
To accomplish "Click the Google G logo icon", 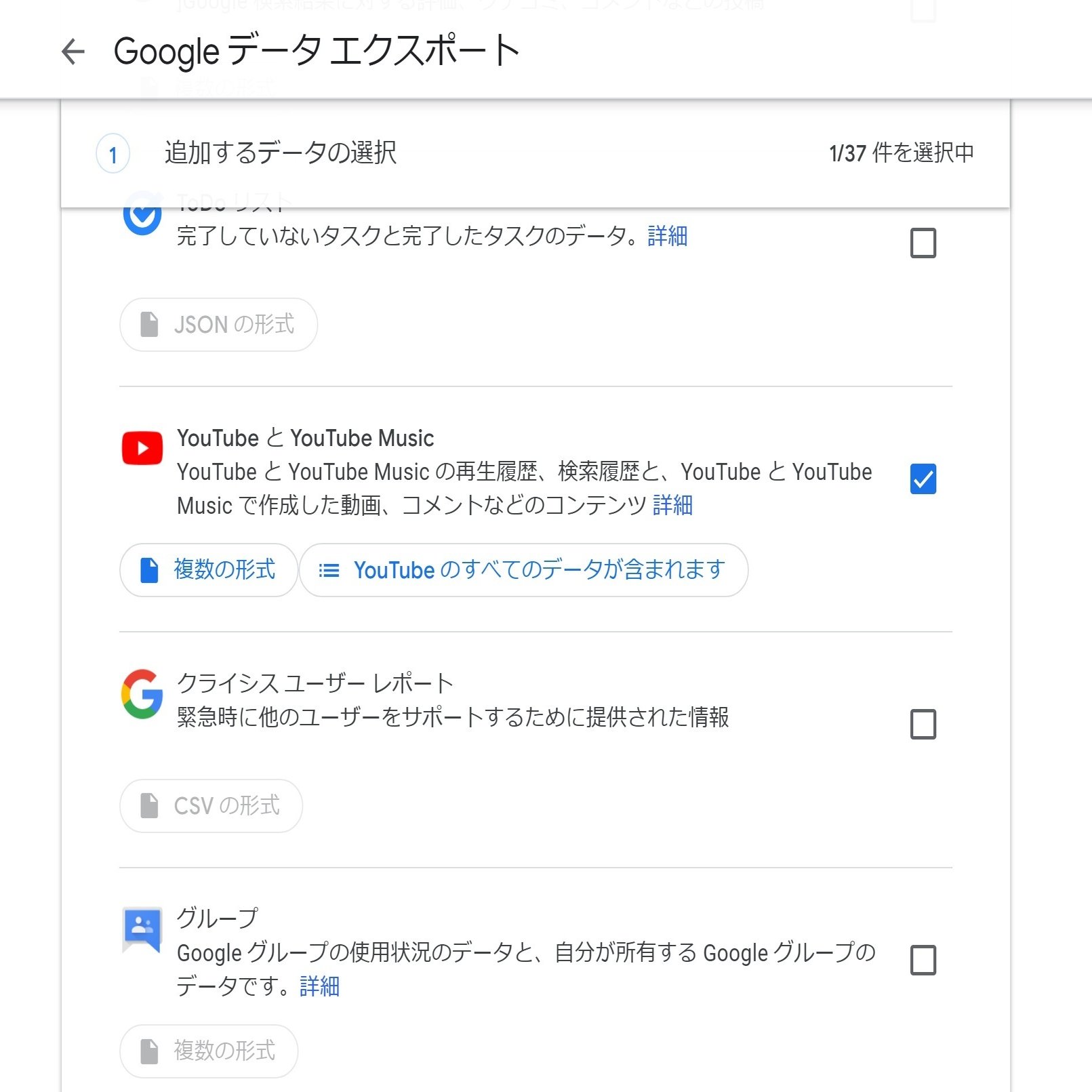I will click(142, 694).
